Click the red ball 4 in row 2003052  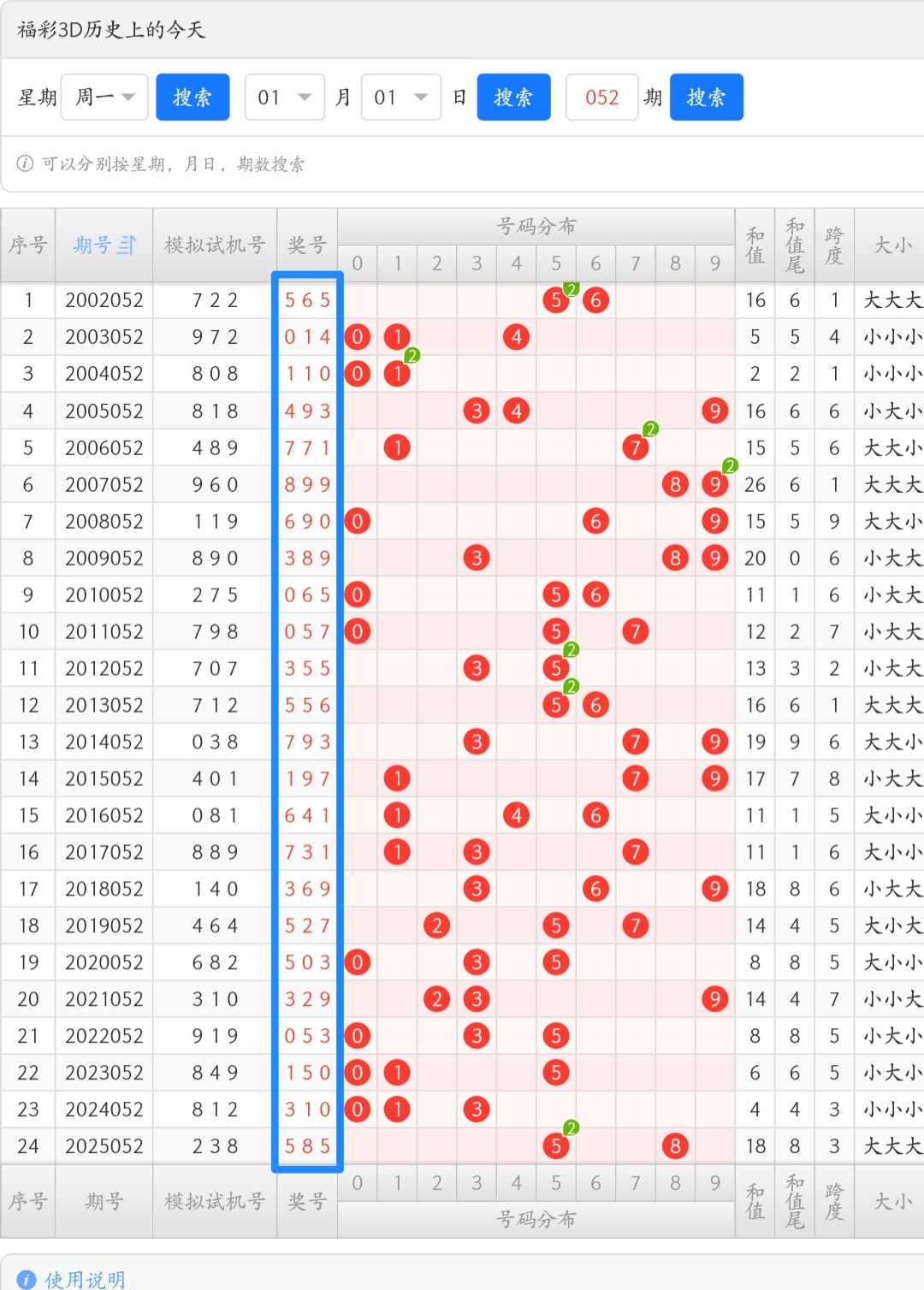[516, 337]
